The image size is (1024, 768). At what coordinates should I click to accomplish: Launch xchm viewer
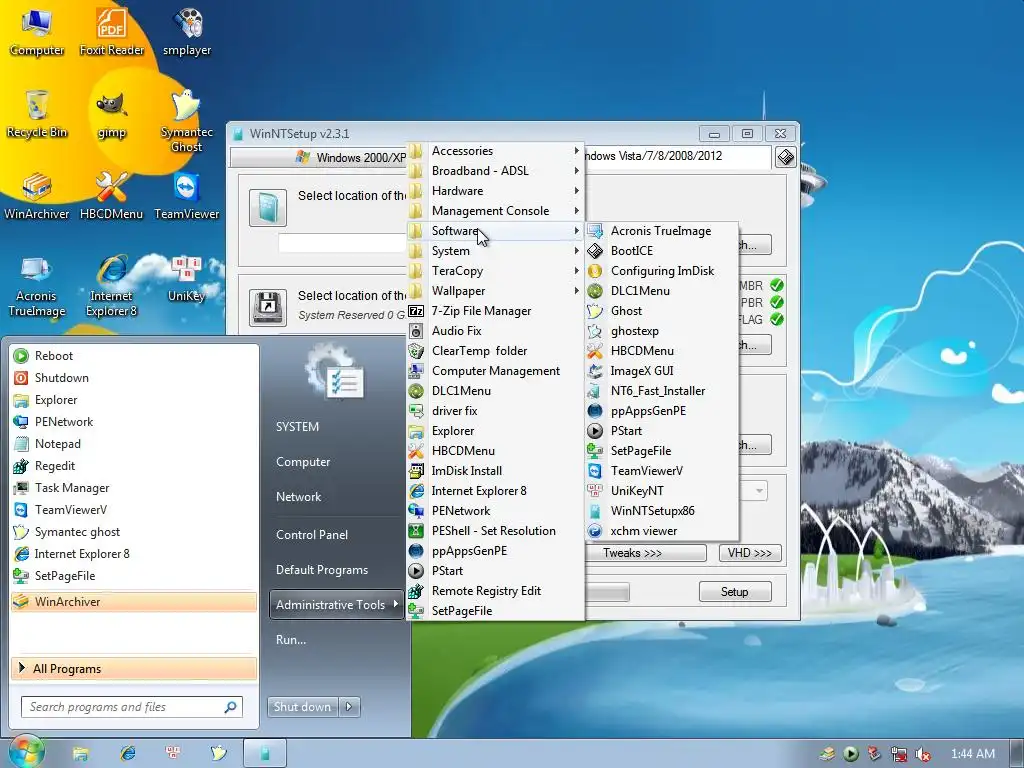click(x=661, y=531)
